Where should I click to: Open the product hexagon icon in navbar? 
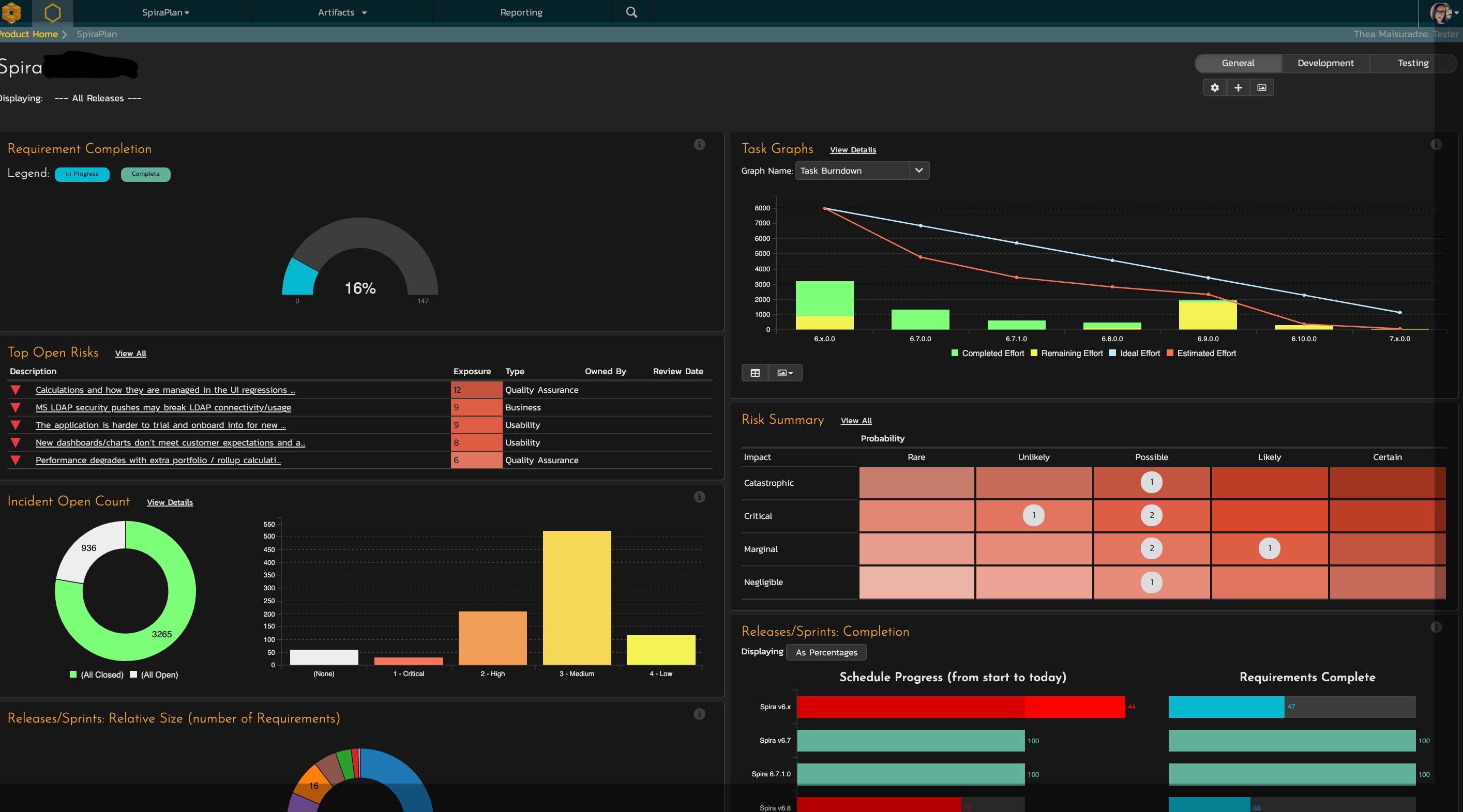point(52,12)
